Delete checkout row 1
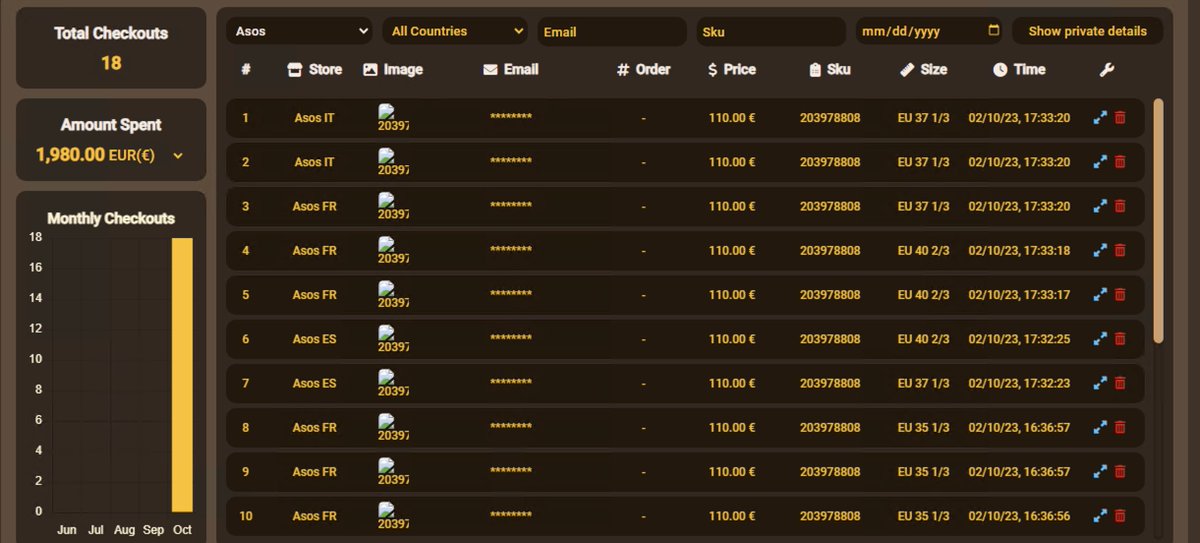 1120,118
